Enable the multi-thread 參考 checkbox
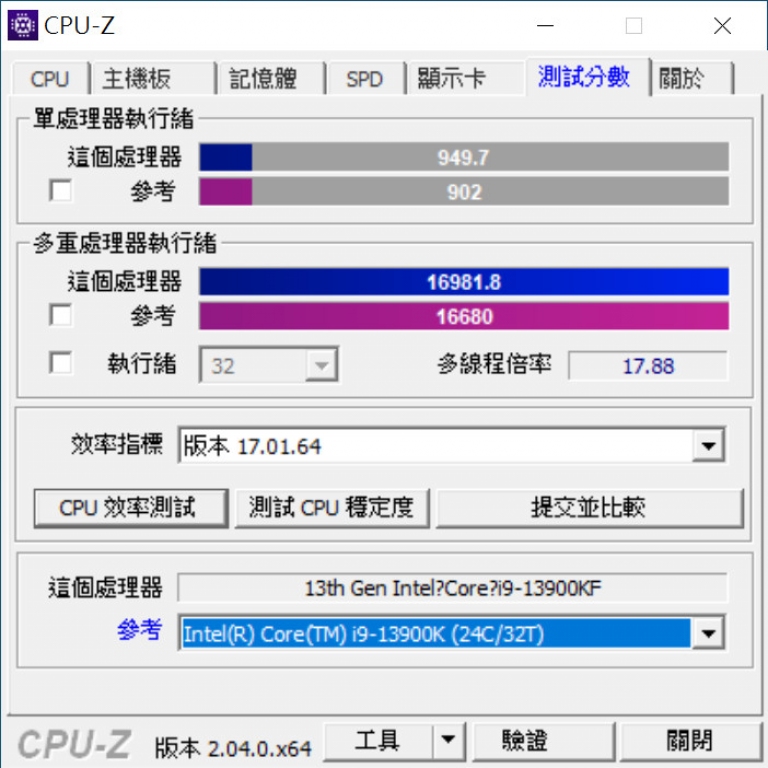 [61, 314]
